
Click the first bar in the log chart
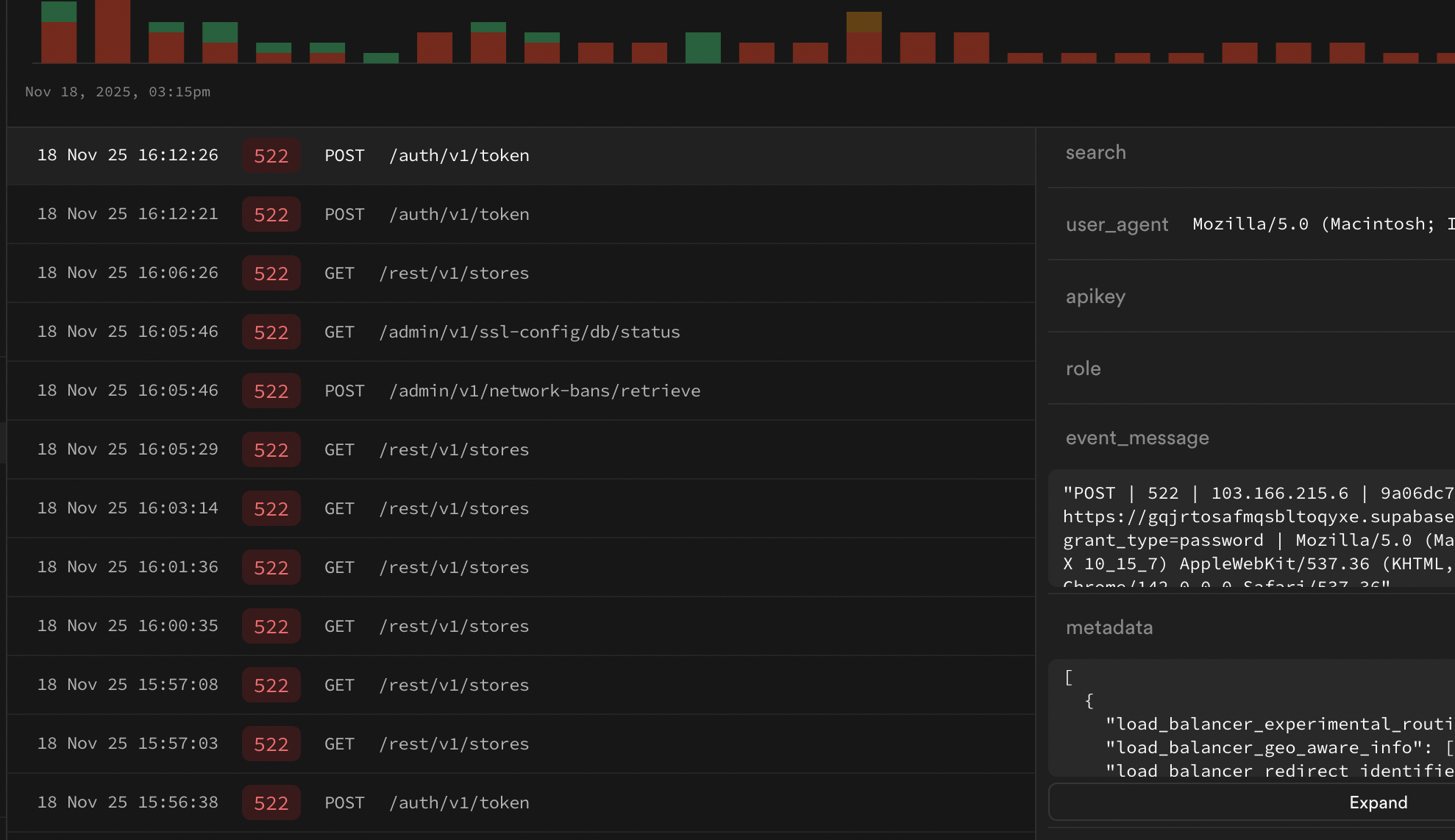click(59, 33)
